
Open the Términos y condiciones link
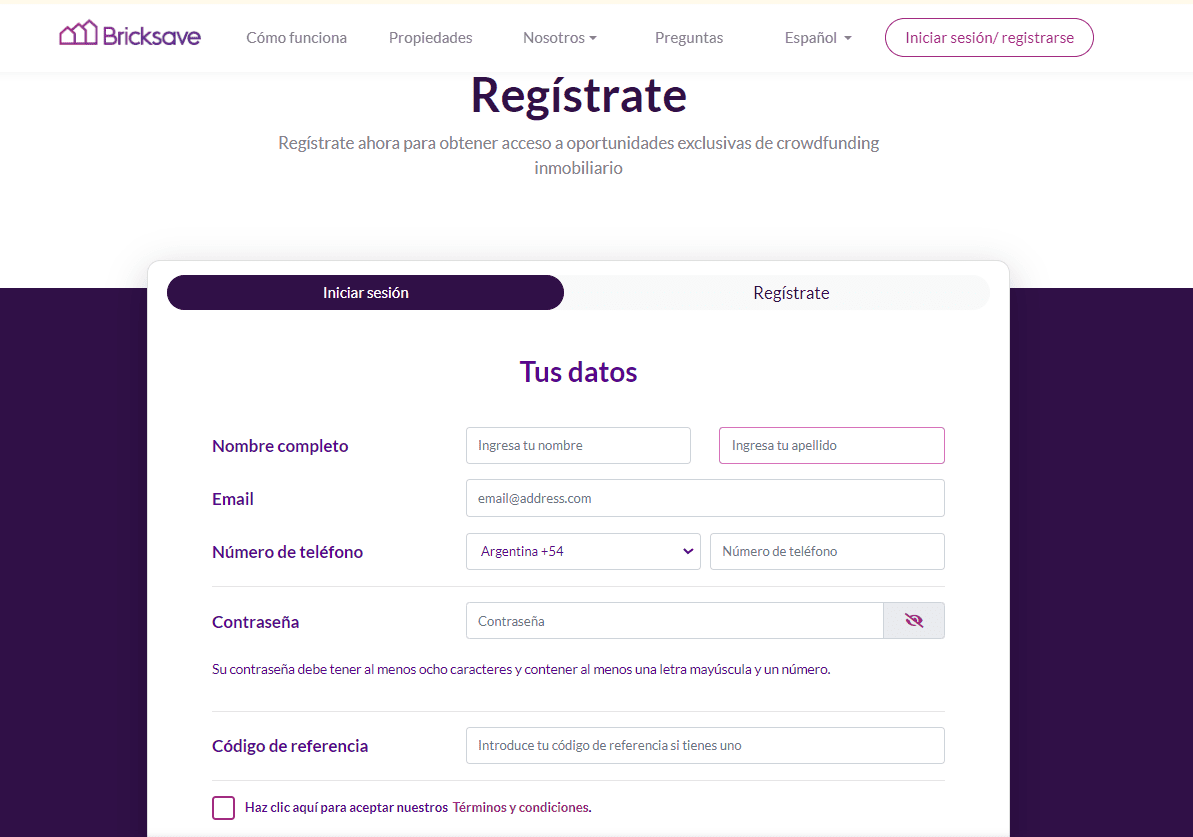(x=521, y=808)
